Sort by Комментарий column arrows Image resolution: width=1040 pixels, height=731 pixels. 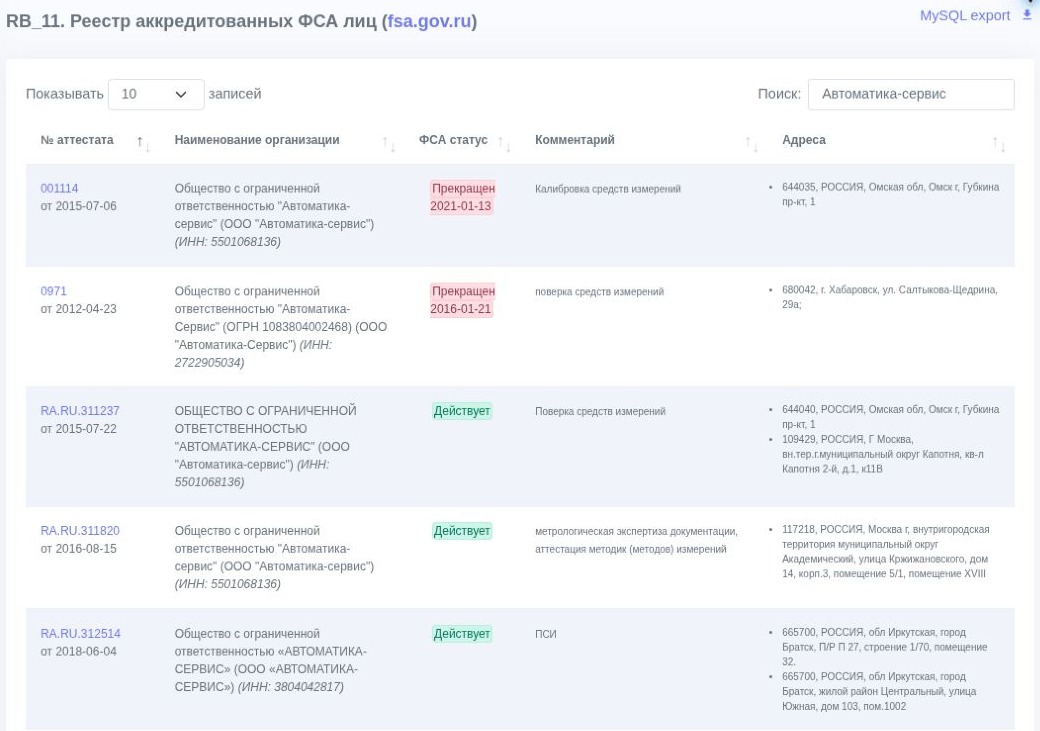tap(751, 143)
